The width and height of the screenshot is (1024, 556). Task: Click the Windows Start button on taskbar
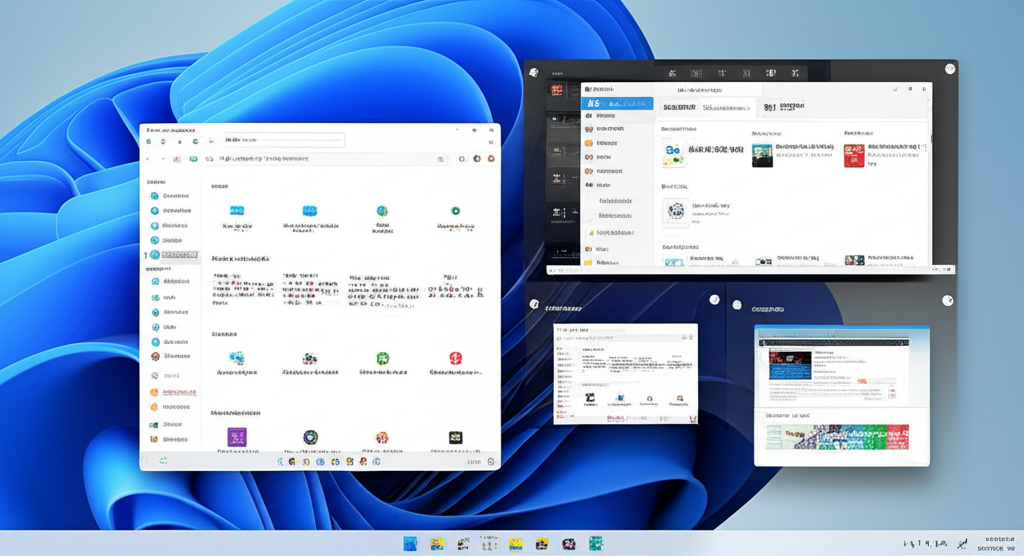[411, 543]
